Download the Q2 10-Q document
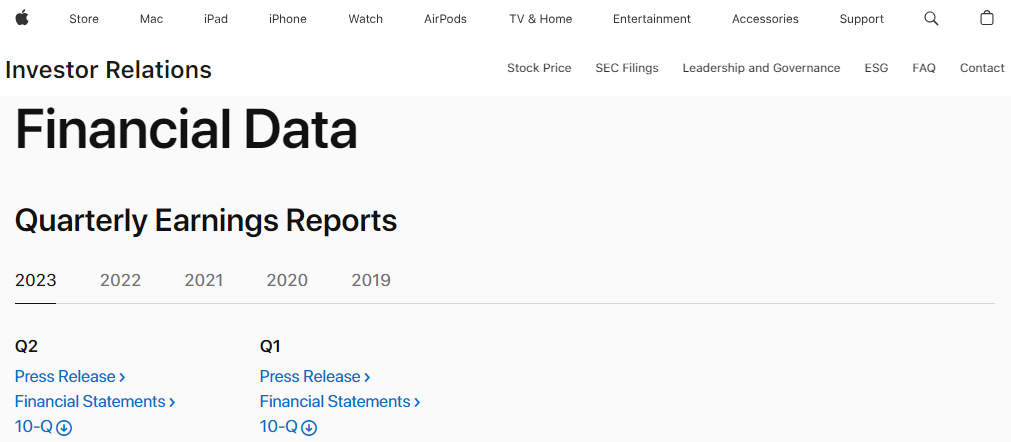This screenshot has height=442, width=1011. click(43, 427)
